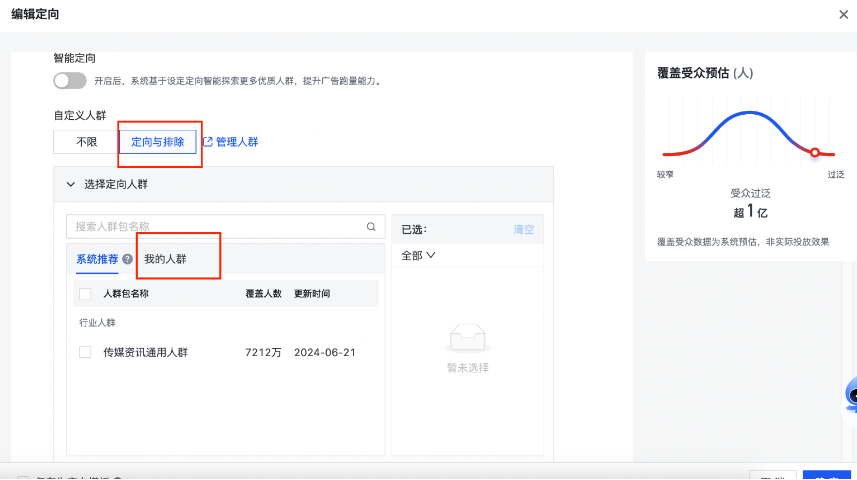
Task: Click the magnifier search icon
Action: coord(371,226)
